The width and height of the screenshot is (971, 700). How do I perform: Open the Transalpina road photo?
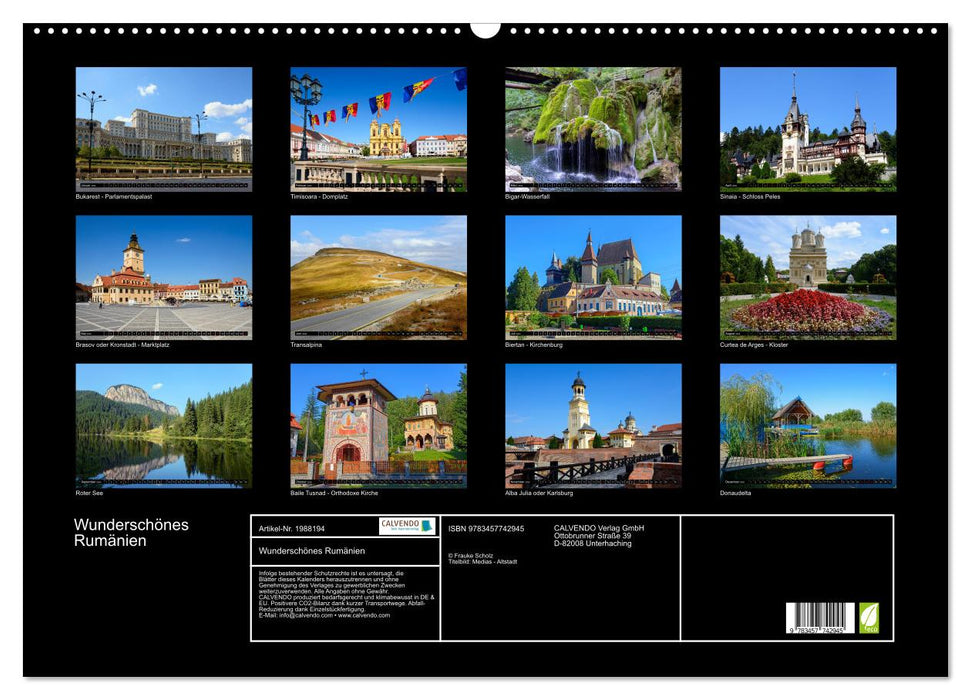click(378, 277)
